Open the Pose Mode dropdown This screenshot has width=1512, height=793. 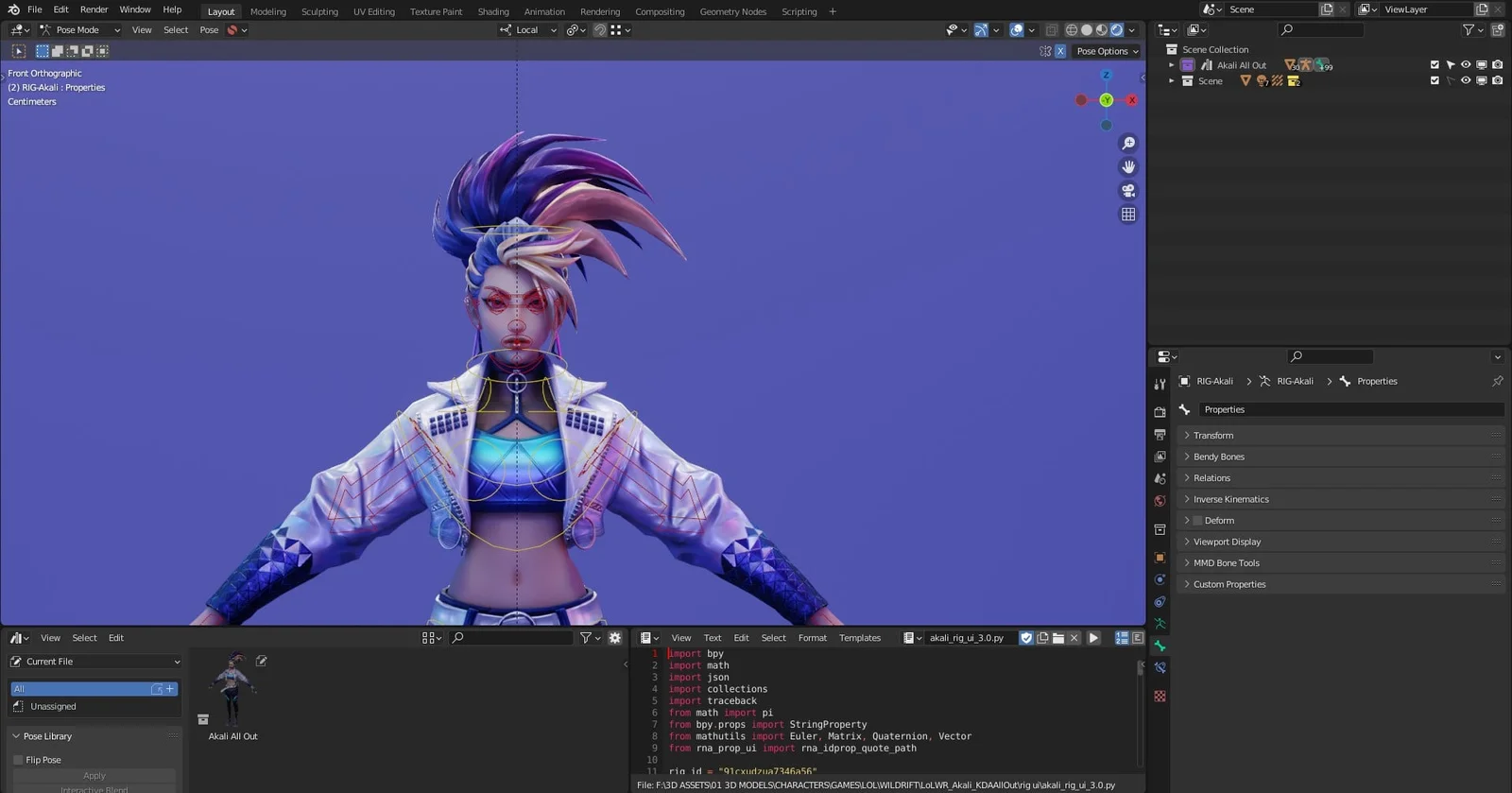pyautogui.click(x=79, y=30)
